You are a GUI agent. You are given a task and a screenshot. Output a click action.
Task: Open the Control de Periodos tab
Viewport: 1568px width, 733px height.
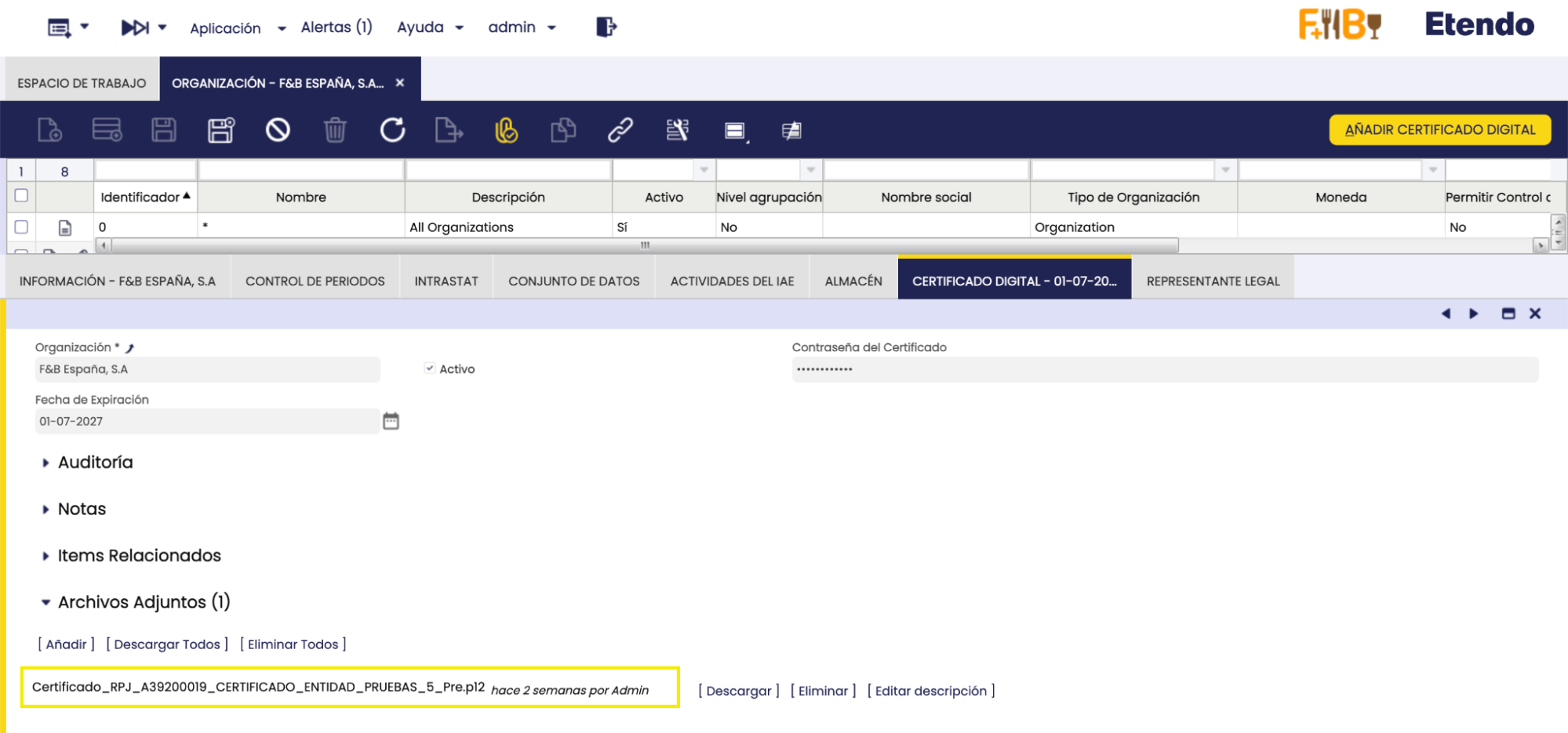coord(315,281)
